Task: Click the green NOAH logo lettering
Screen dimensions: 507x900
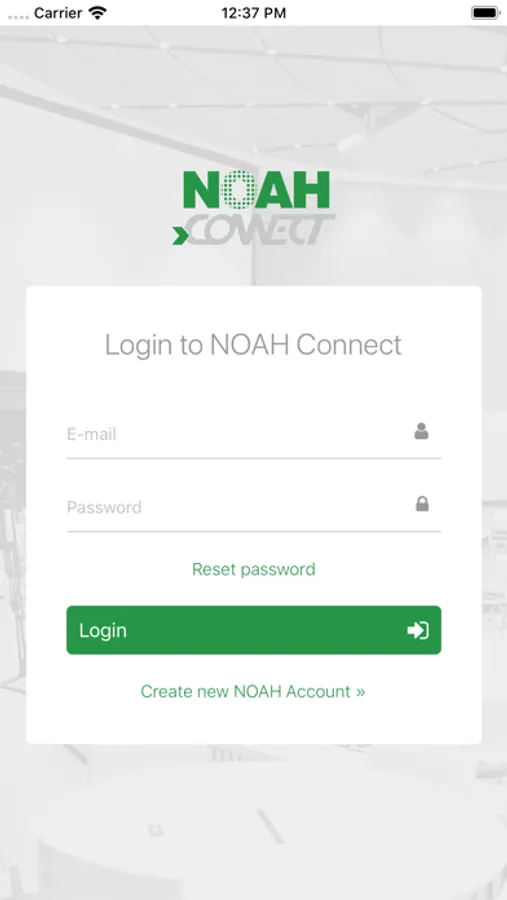Action: pos(256,190)
